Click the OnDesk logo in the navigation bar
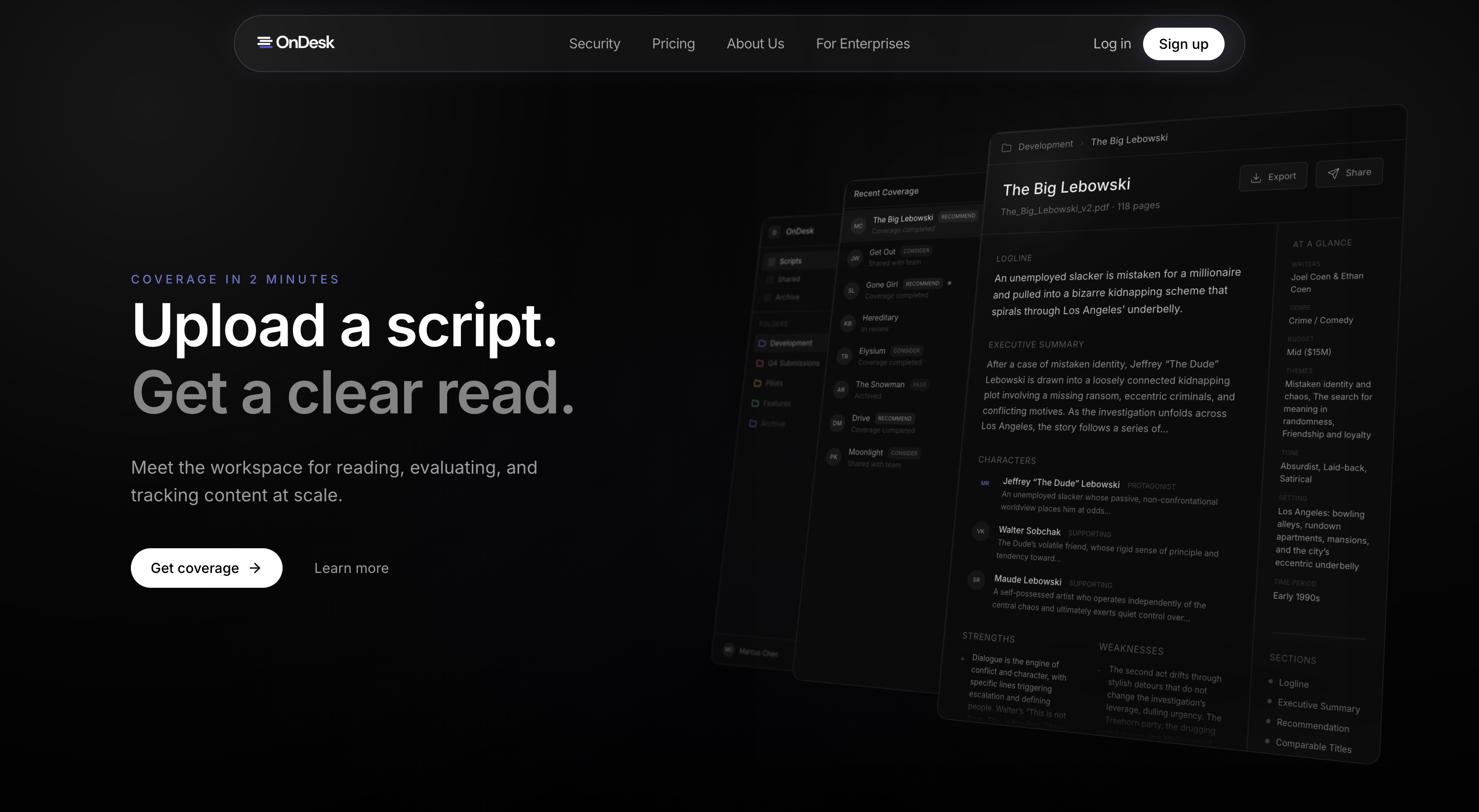 point(296,42)
